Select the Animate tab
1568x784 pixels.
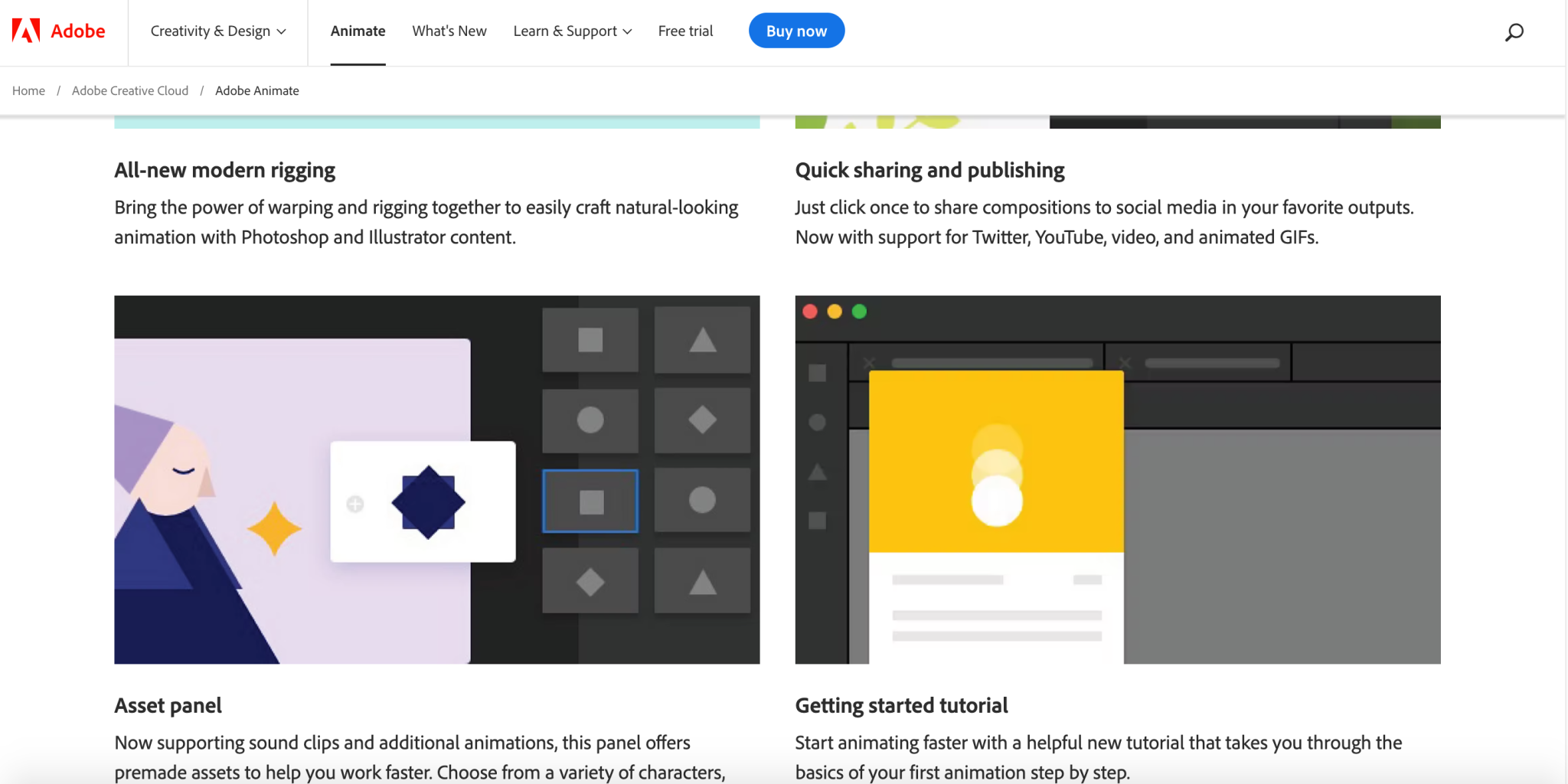358,31
